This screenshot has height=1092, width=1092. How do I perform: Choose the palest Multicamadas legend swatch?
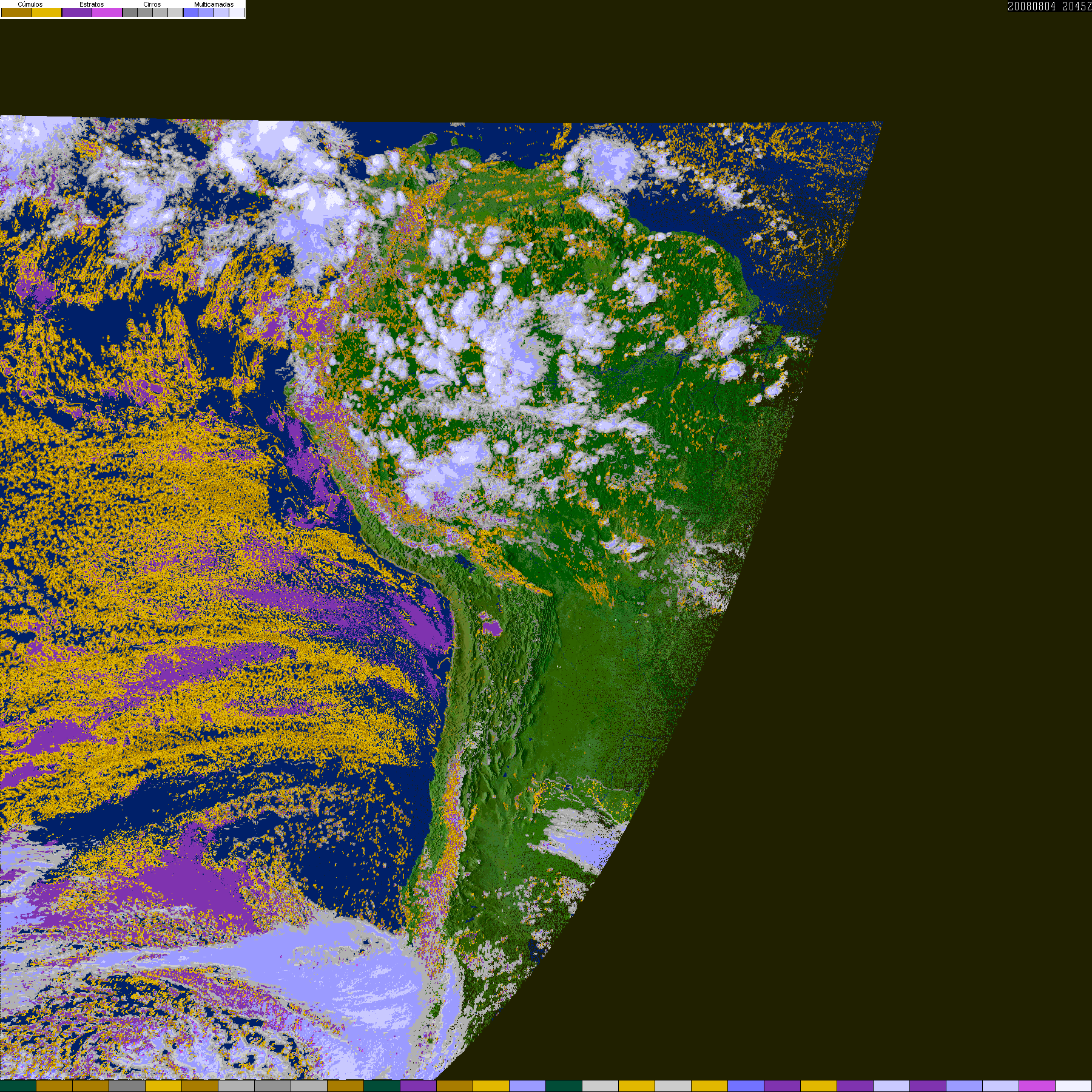[x=236, y=12]
